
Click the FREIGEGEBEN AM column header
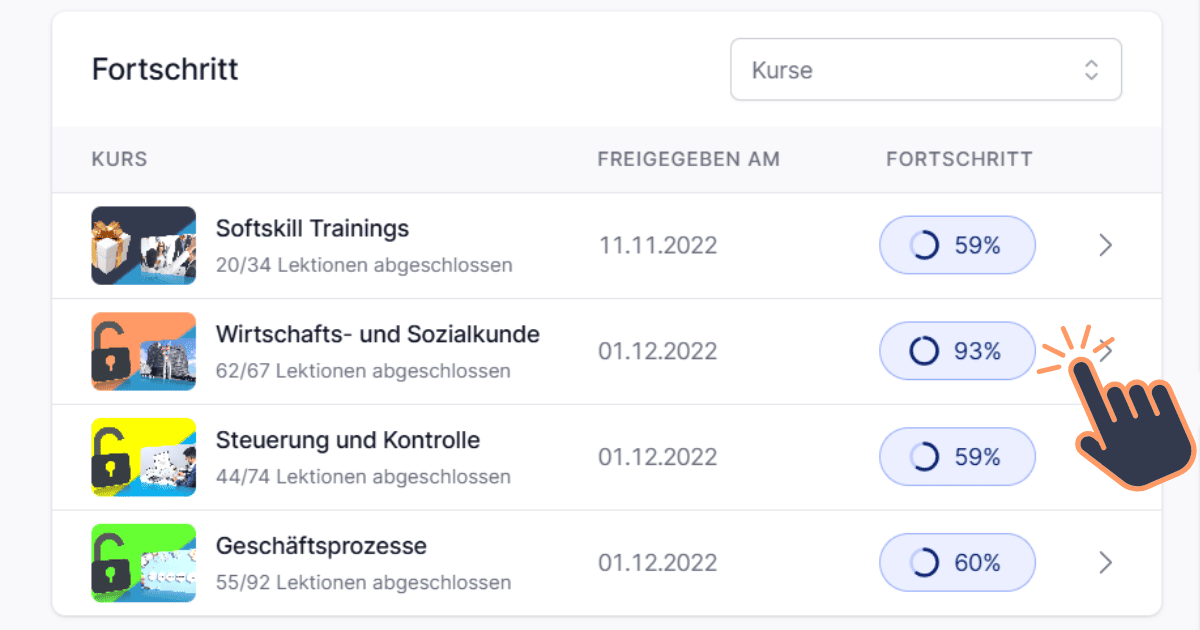pos(688,160)
